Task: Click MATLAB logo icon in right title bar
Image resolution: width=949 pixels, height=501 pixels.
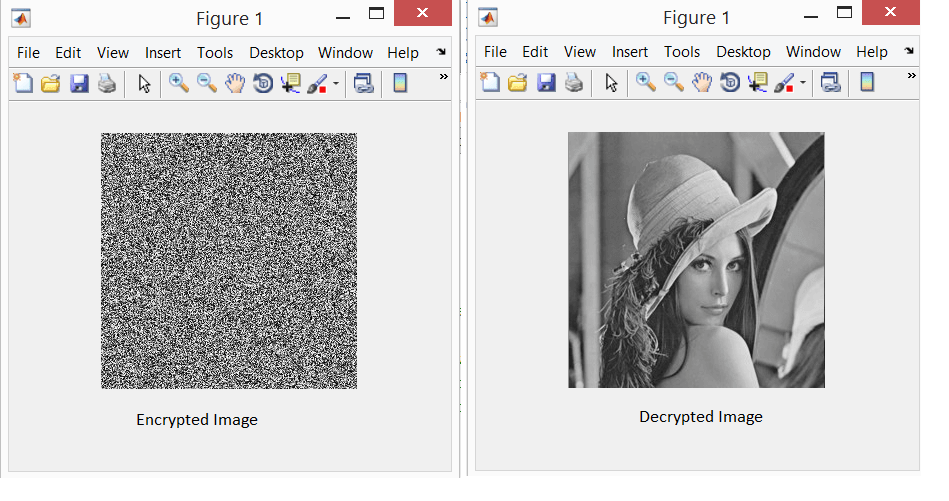Action: pos(488,18)
